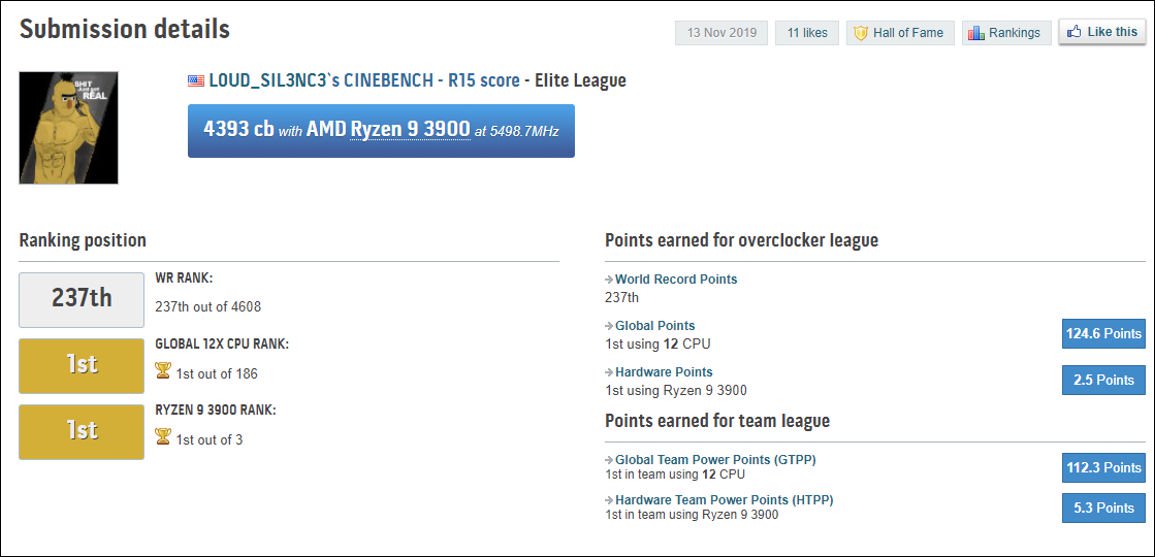Click the trophy icon next to 1st out of 186
Viewport: 1155px width, 557px height.
click(x=163, y=371)
